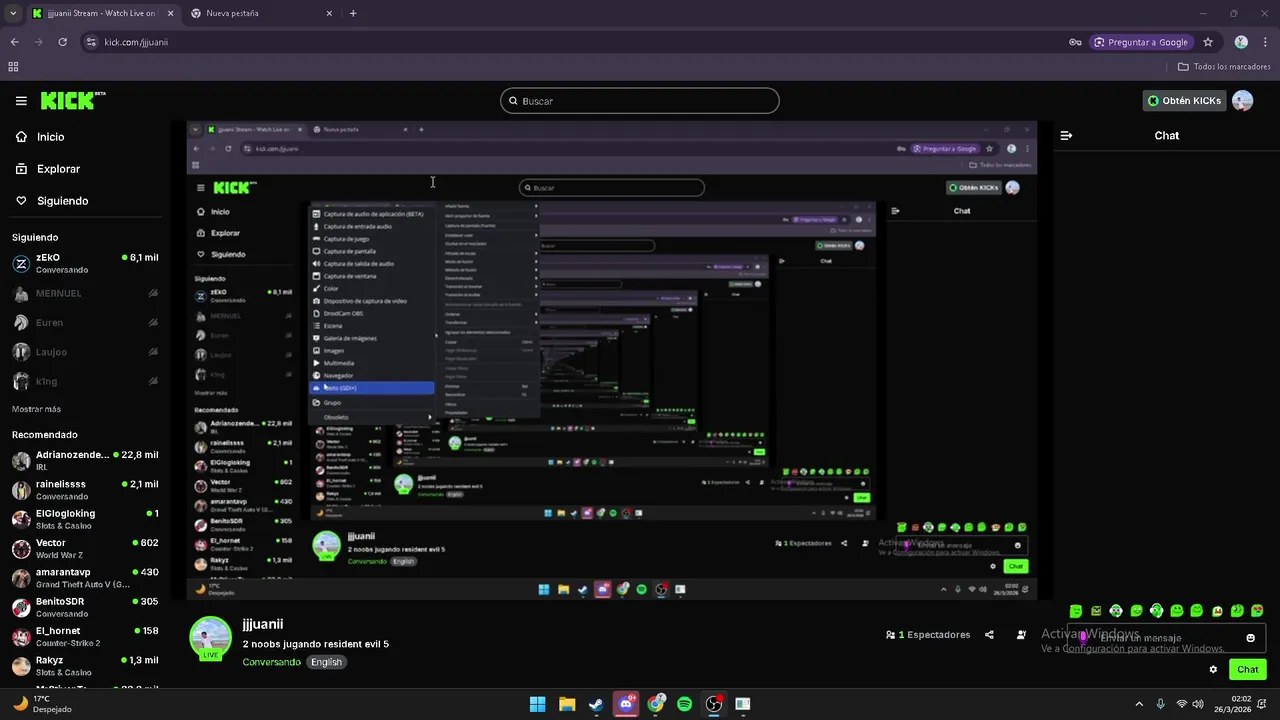The width and height of the screenshot is (1280, 720).
Task: Open offline channel Euren
Action: 85,323
